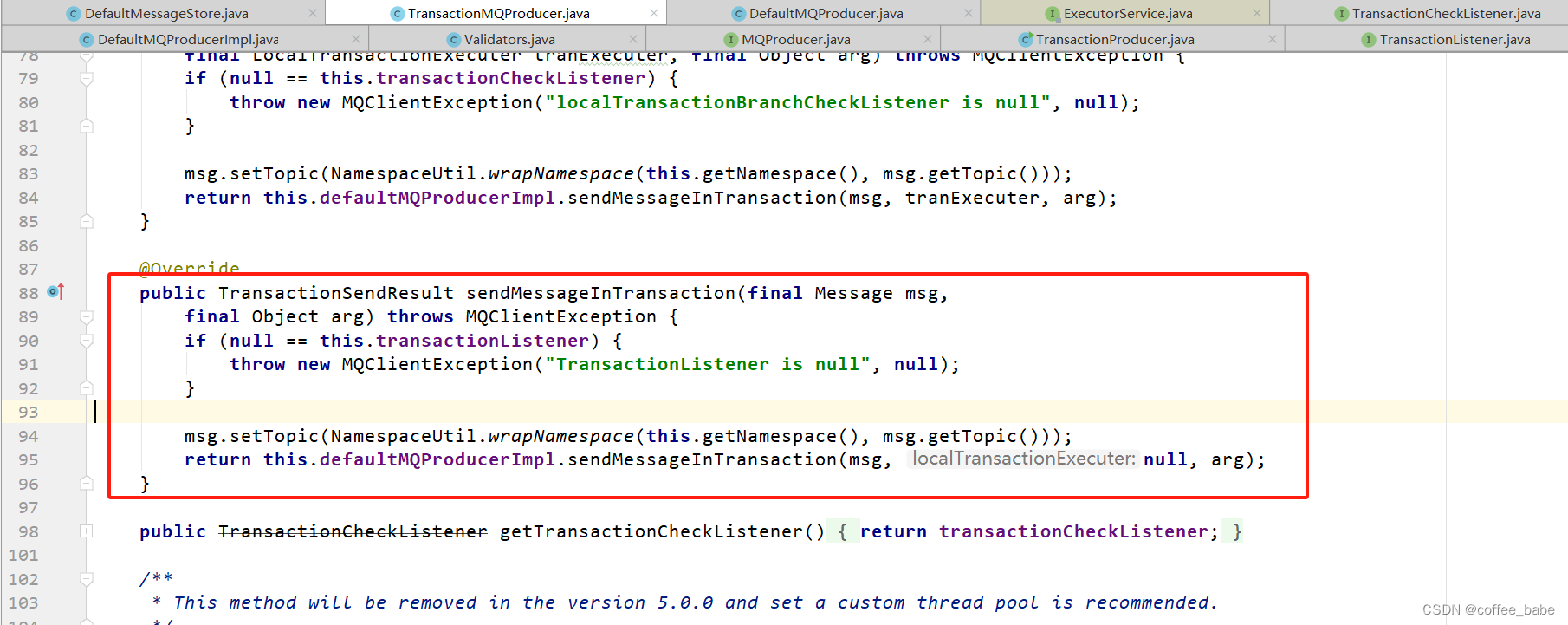Screen dimensions: 1568x625
Task: Click class icon on DefaultMQProducer.java tab
Action: pos(738,14)
